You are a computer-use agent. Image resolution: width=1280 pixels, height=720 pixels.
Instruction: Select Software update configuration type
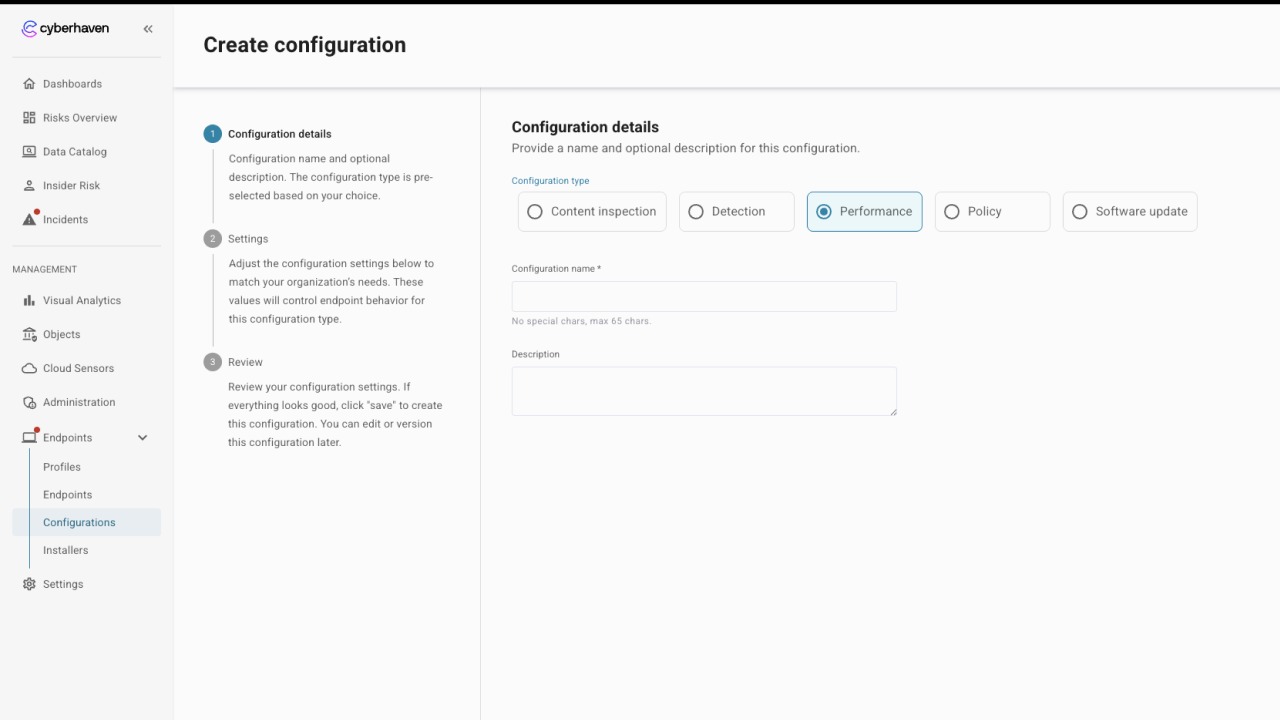(x=1080, y=212)
